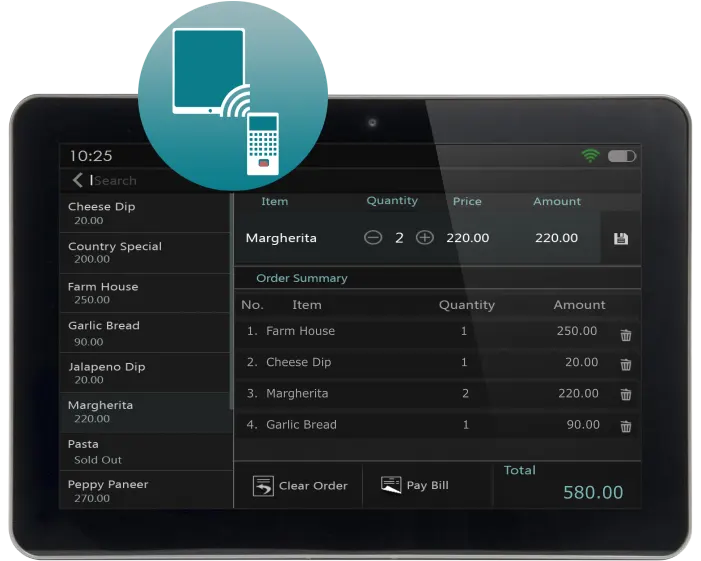Viewport: 701px width, 561px height.
Task: Save the Margherita item with floppy icon
Action: (621, 238)
